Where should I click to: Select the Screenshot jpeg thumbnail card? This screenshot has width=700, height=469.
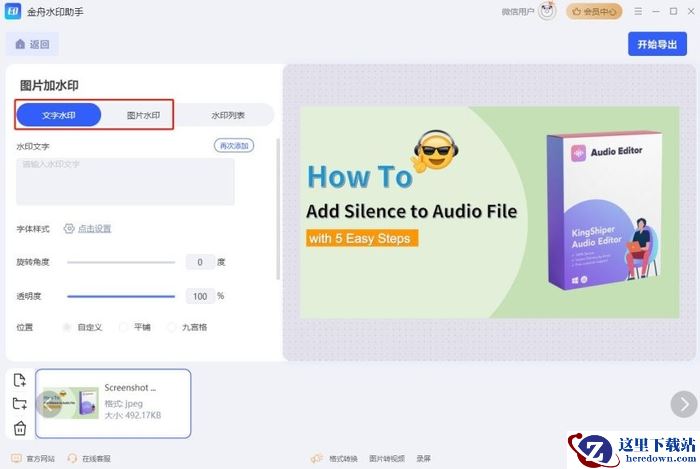113,403
